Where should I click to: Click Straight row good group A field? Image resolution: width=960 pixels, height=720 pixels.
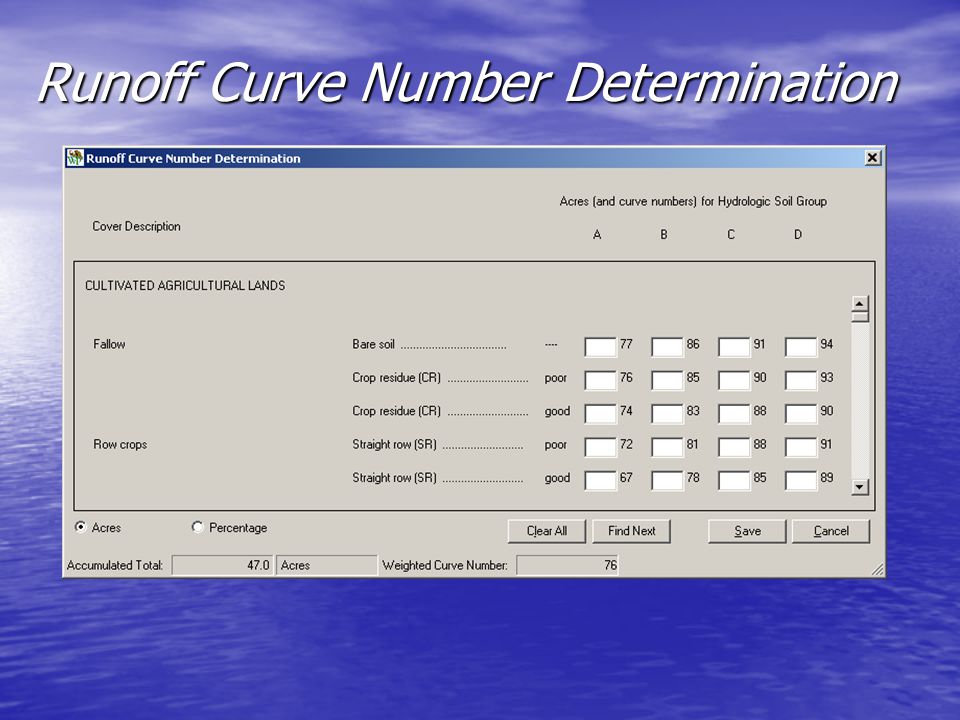601,480
